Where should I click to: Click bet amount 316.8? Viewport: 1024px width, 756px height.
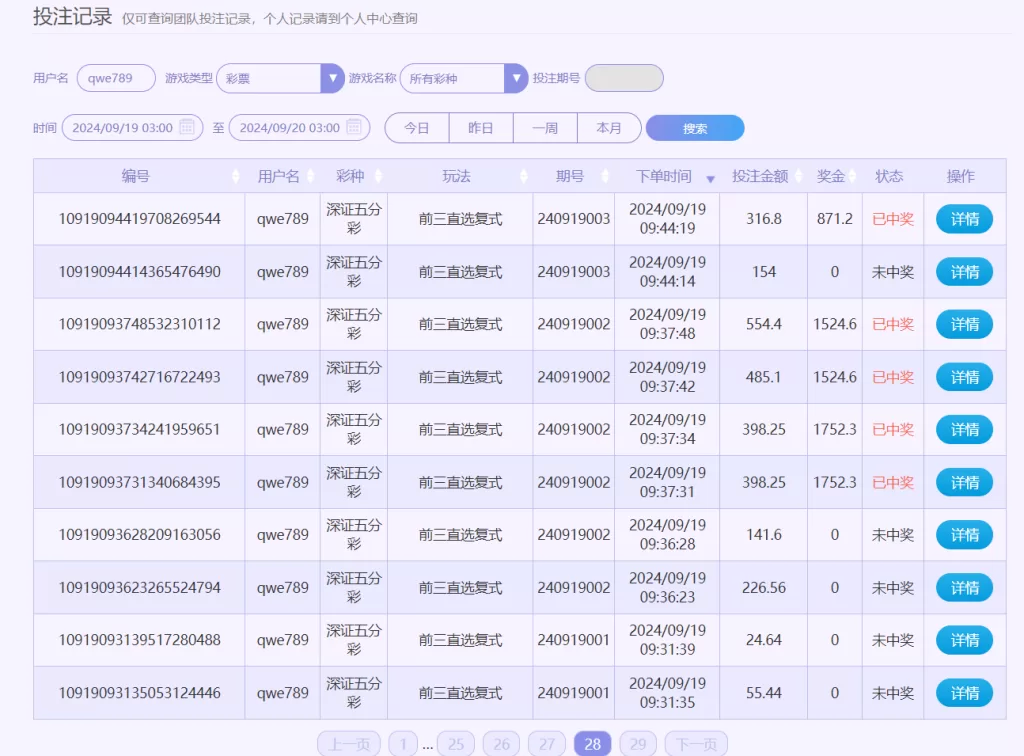point(763,219)
